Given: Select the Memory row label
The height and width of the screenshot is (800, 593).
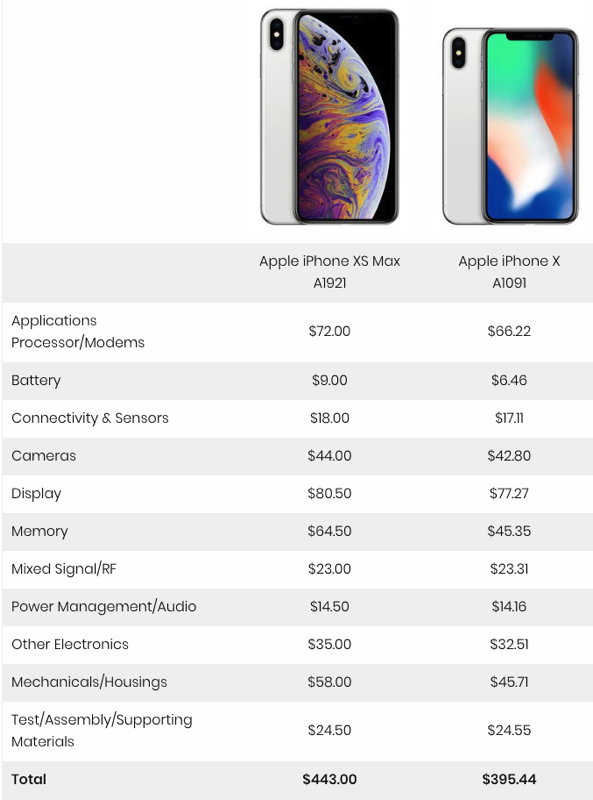Looking at the screenshot, I should tap(39, 531).
